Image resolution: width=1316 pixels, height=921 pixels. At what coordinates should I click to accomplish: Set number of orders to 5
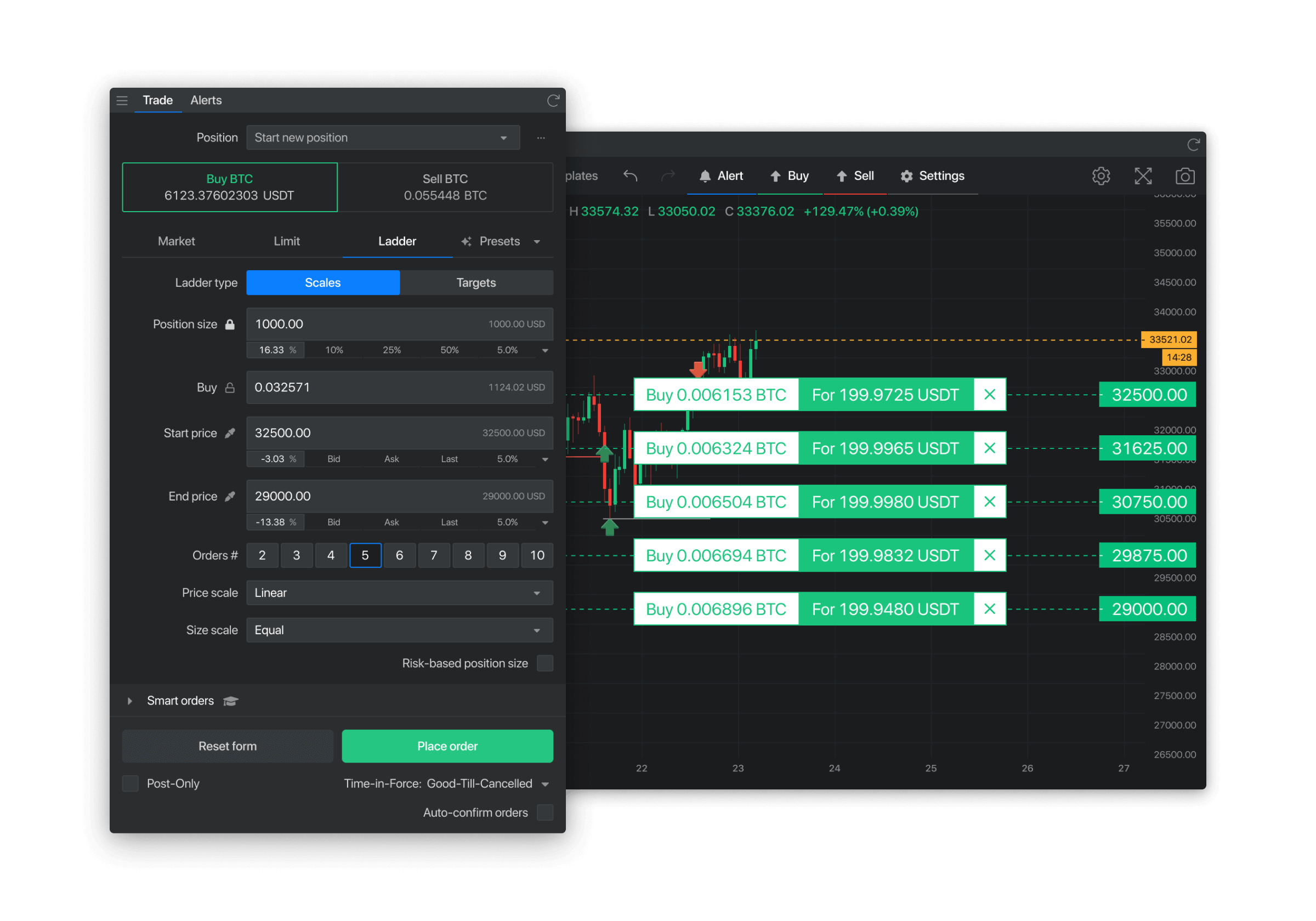coord(365,556)
